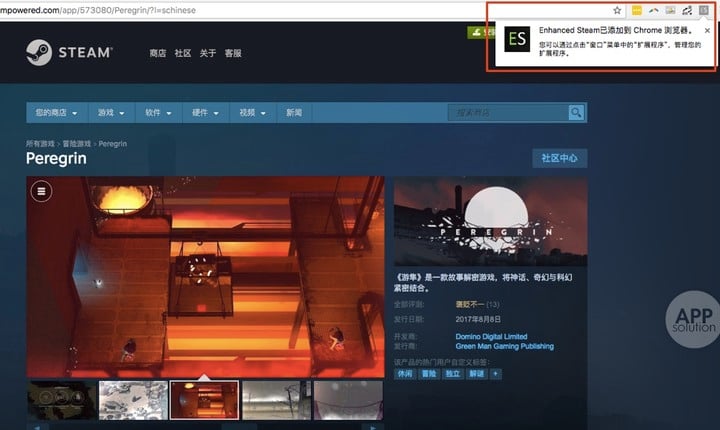
Task: Expand the 视频 dropdown
Action: point(253,113)
